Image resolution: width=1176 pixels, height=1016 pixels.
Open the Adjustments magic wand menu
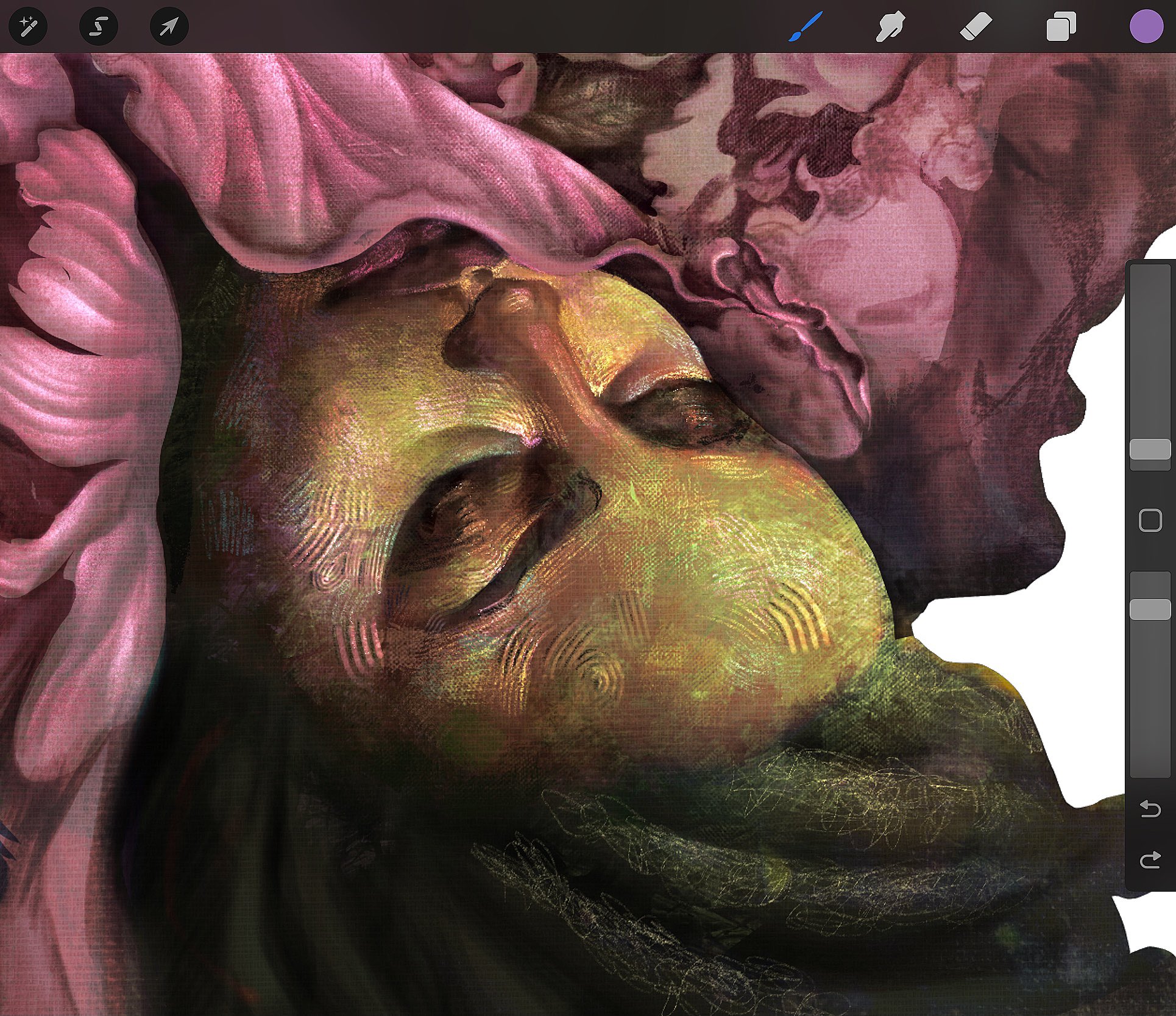28,27
